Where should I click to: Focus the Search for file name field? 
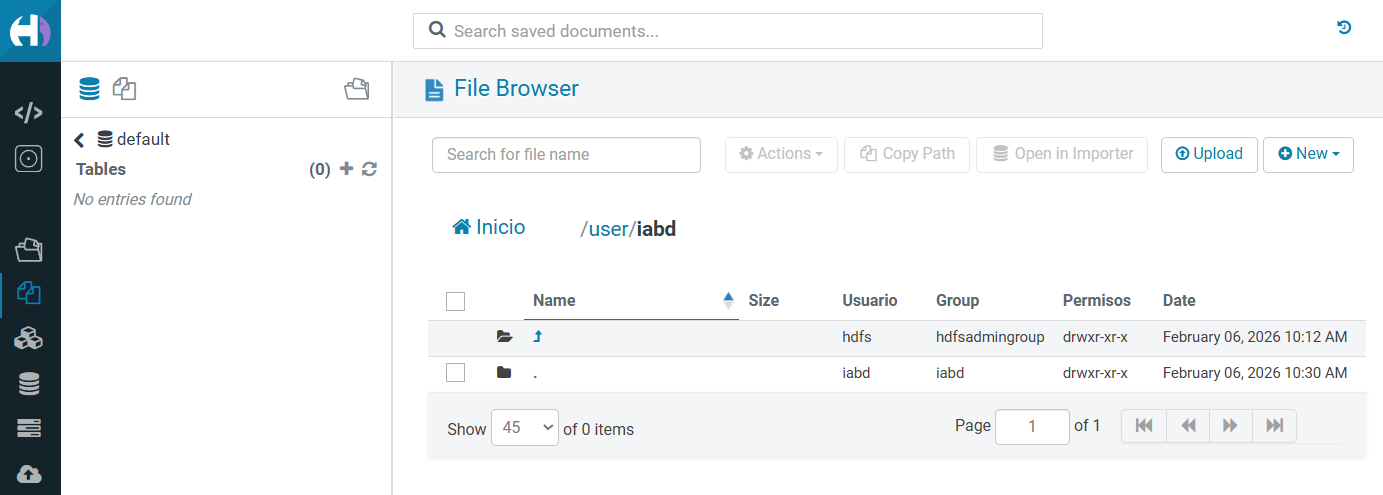tap(566, 154)
